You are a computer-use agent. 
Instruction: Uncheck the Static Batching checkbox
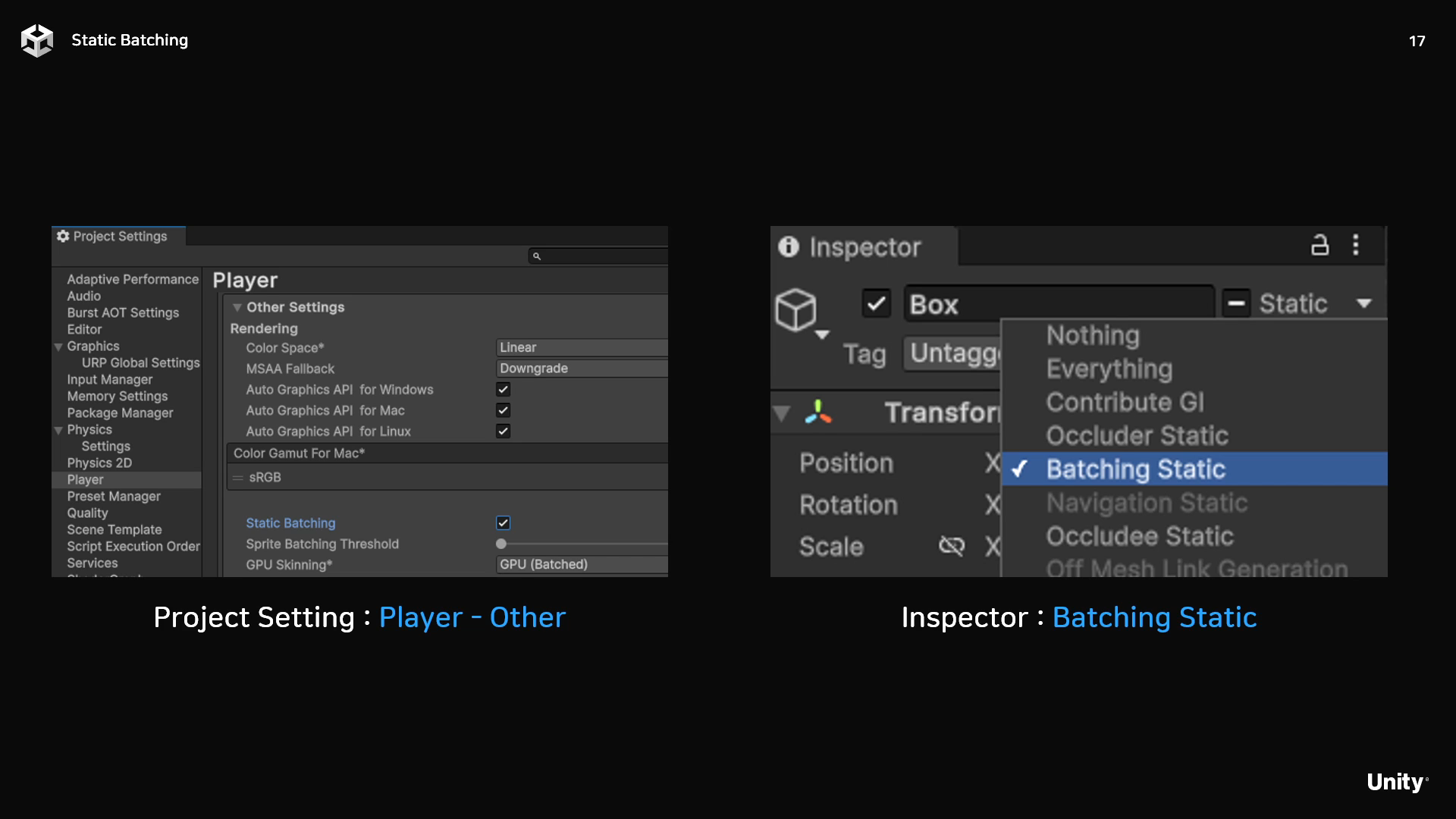[503, 522]
